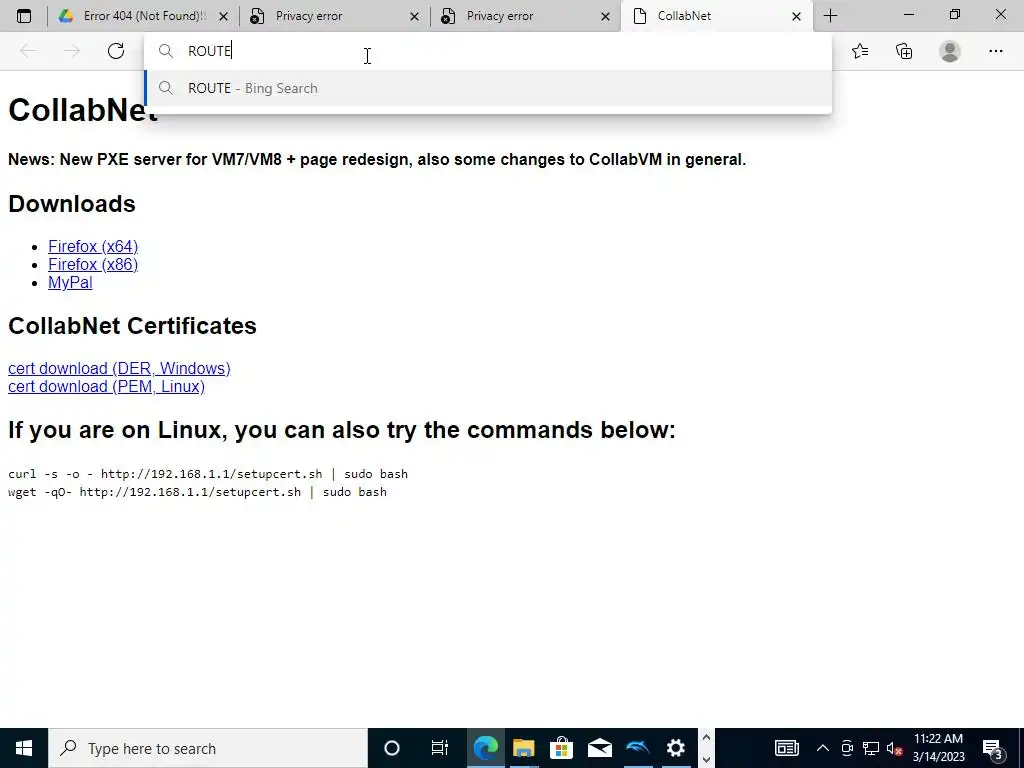Open the Collections icon
The width and height of the screenshot is (1024, 768).
pos(904,51)
